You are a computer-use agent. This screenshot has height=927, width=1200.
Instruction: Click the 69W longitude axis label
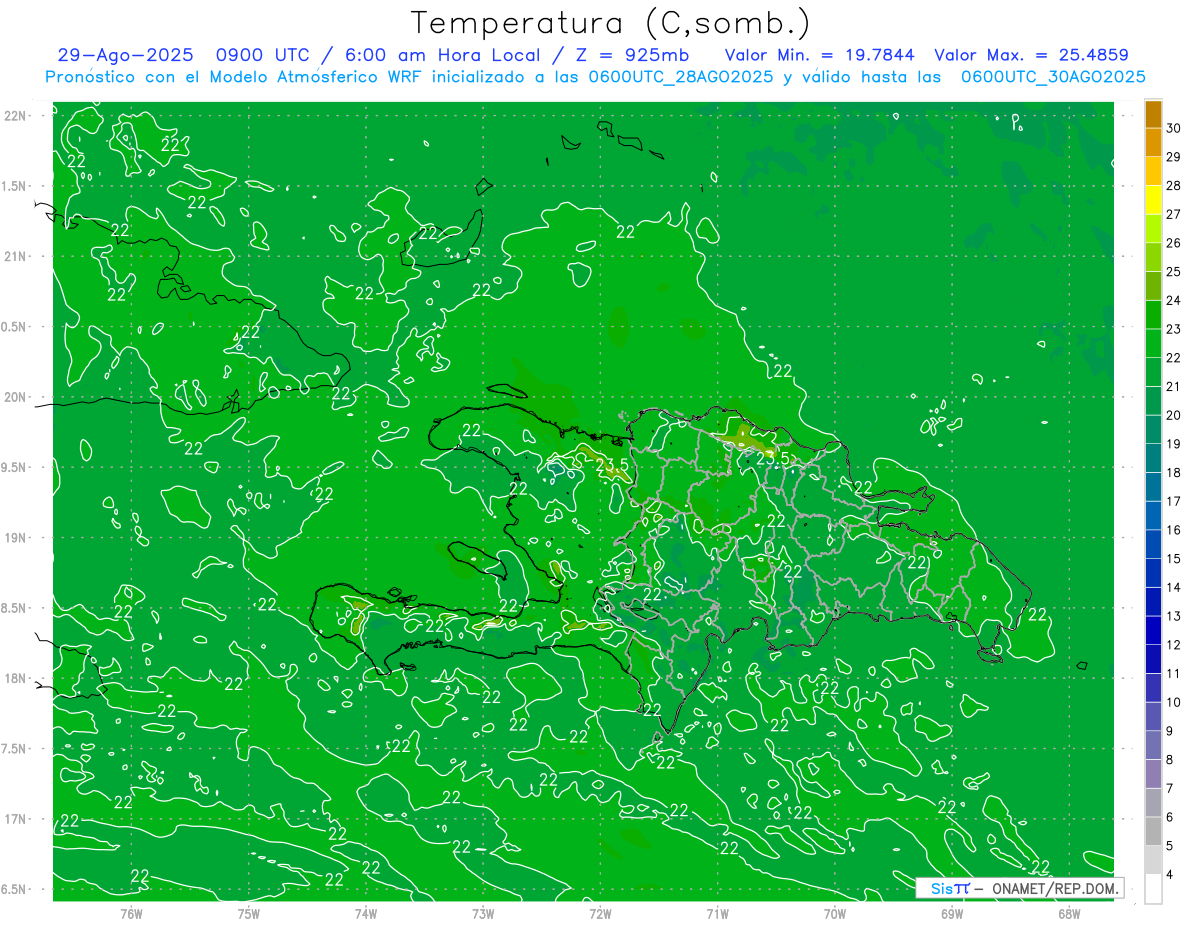click(x=952, y=914)
